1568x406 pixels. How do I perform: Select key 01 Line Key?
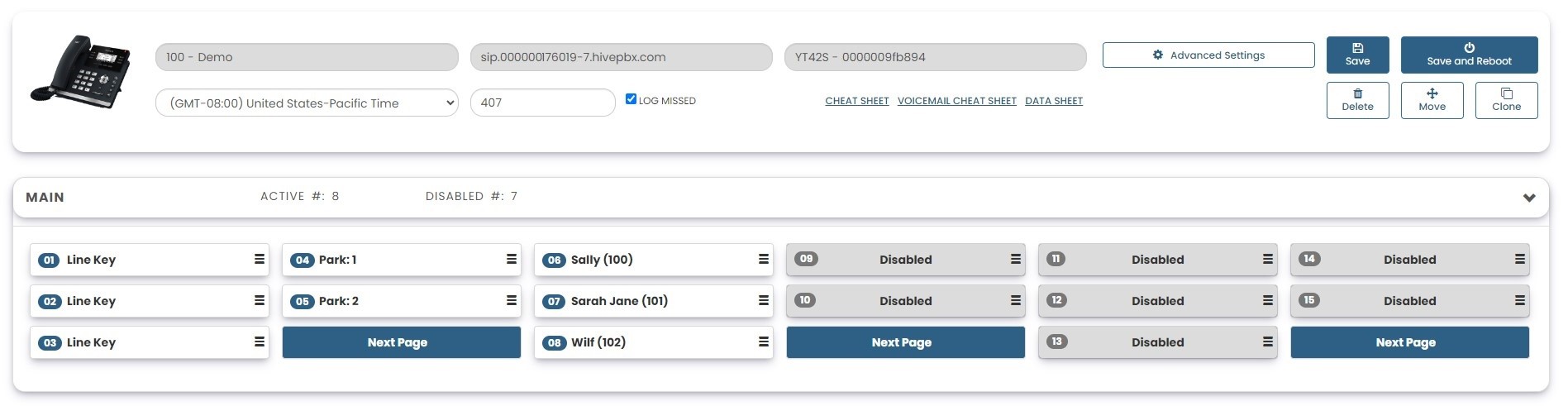[x=150, y=260]
